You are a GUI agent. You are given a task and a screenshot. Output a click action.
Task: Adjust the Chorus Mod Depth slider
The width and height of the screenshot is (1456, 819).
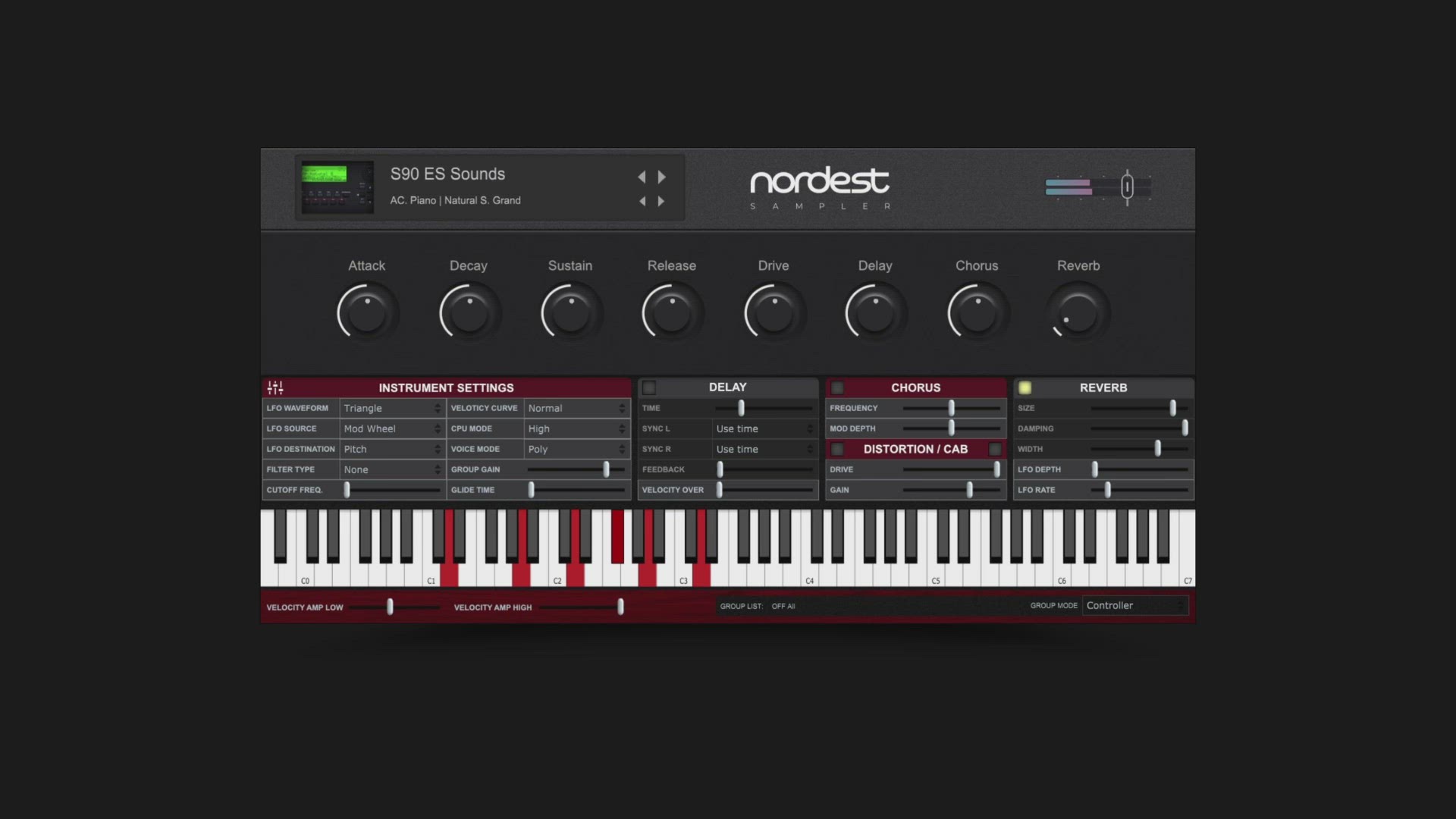(951, 428)
